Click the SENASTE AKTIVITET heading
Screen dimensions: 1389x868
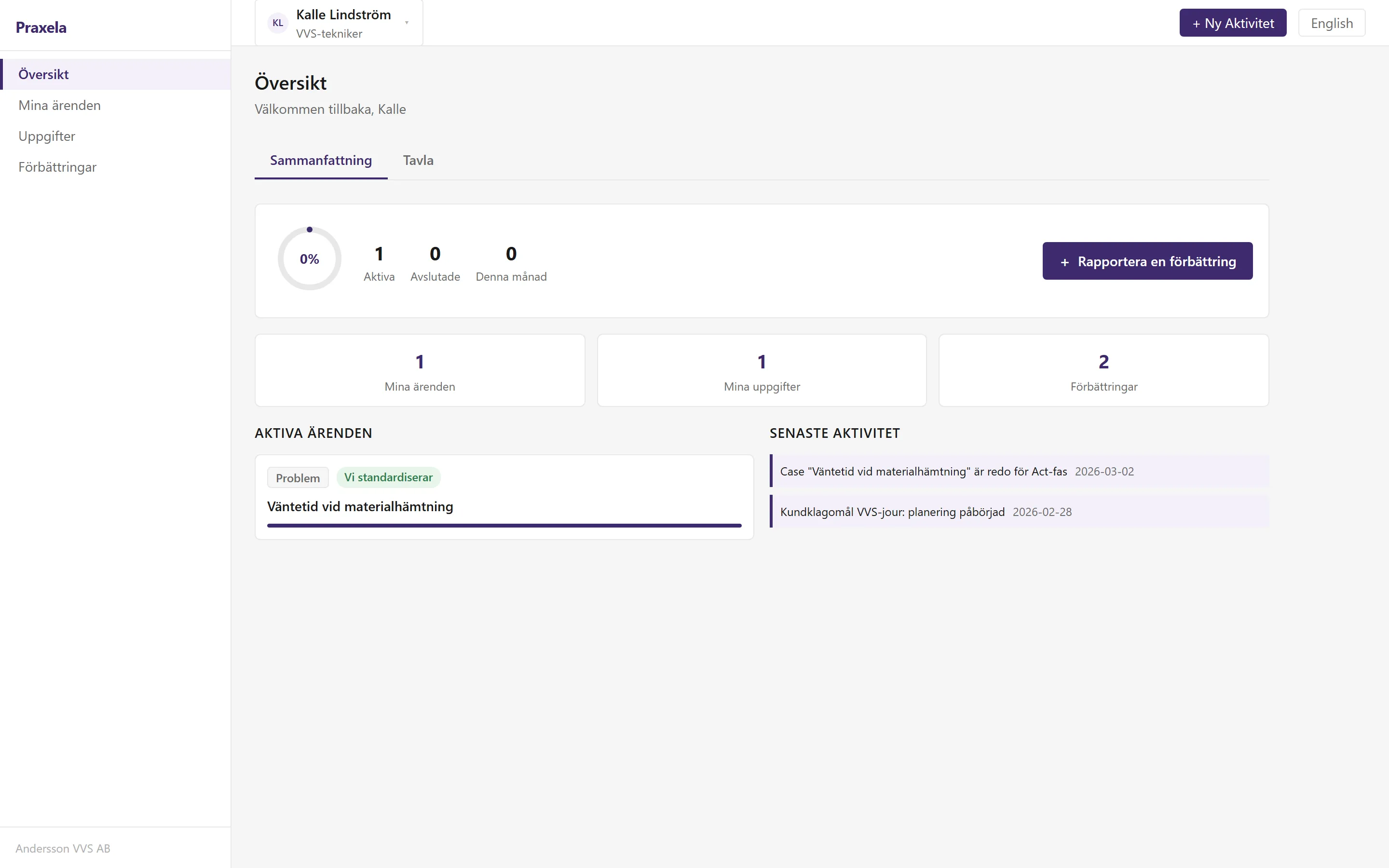pos(834,433)
